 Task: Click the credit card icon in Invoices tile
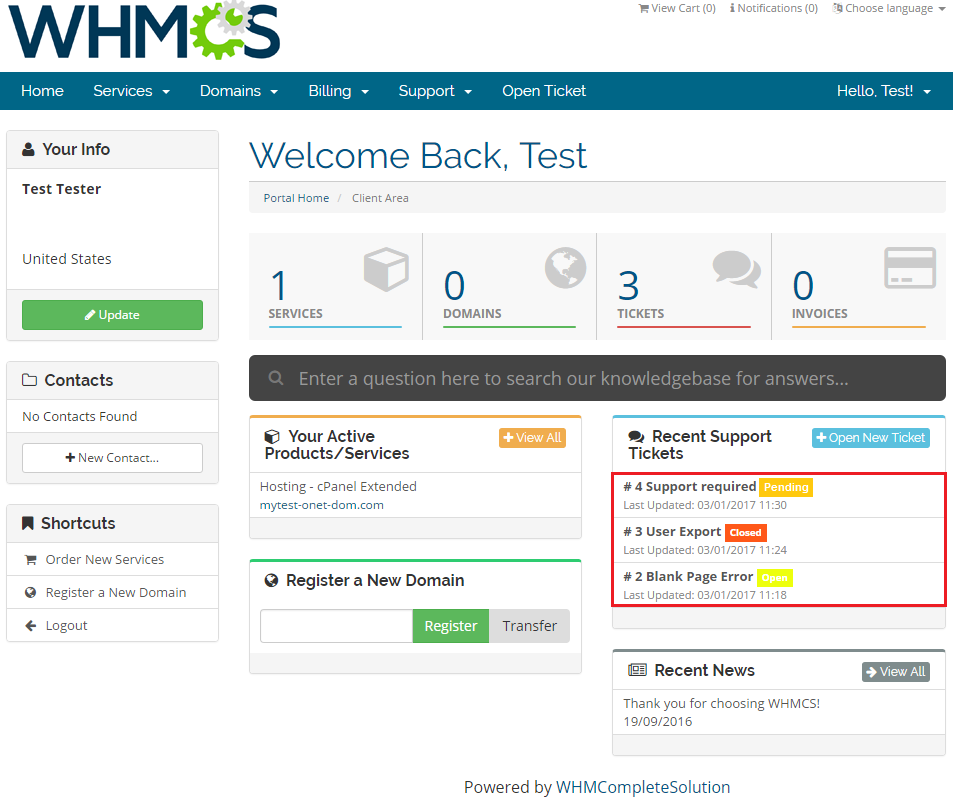pyautogui.click(x=910, y=267)
